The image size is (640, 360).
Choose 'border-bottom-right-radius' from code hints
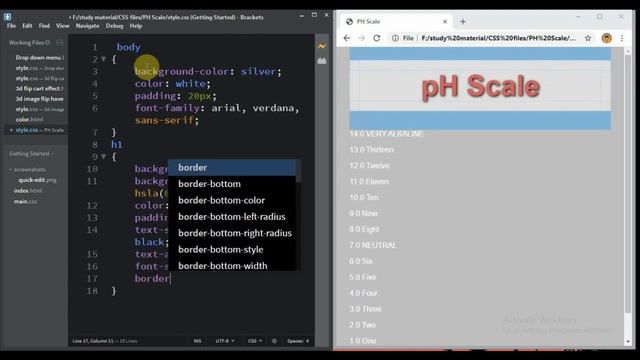point(232,233)
